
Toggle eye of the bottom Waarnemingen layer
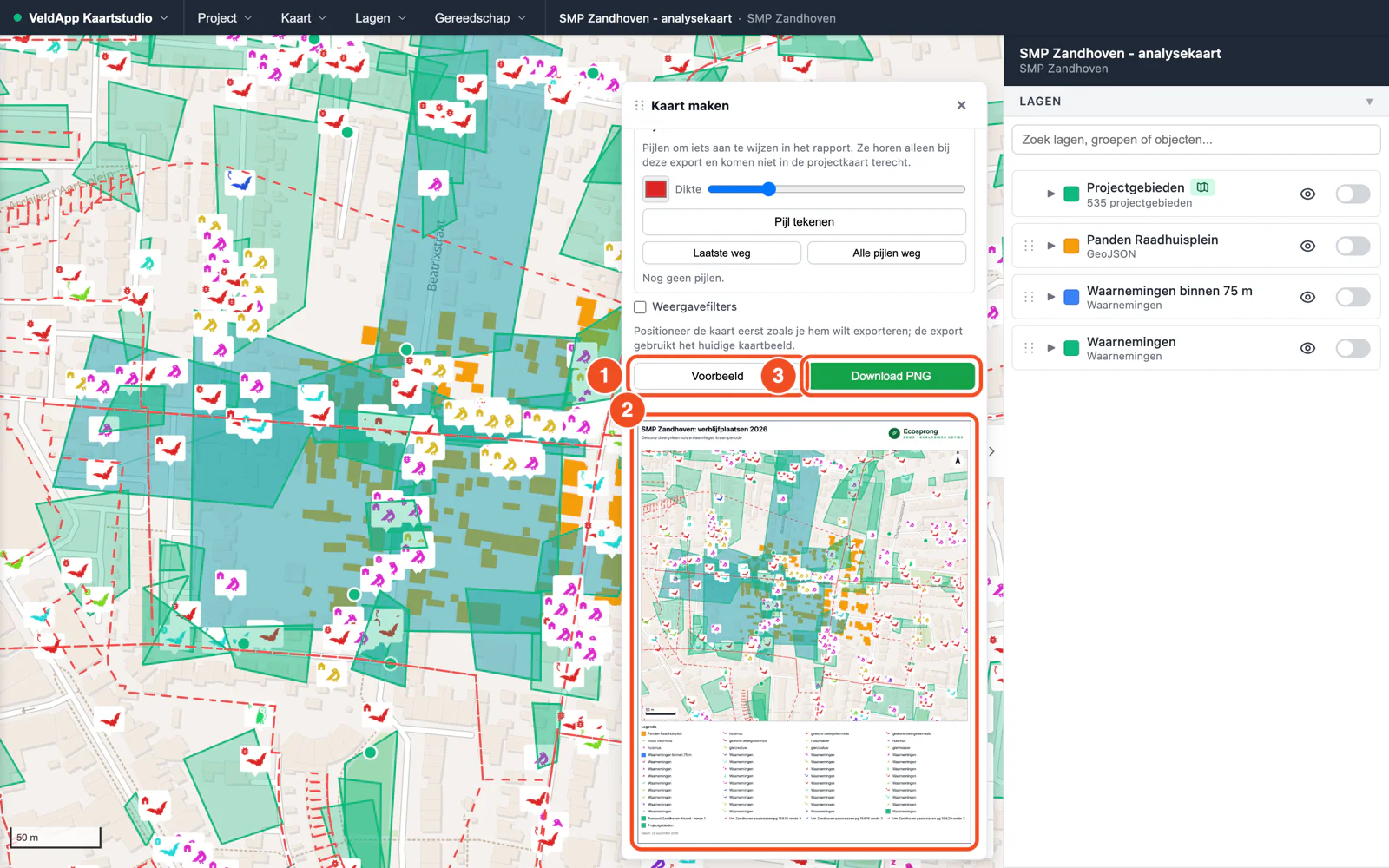point(1307,349)
